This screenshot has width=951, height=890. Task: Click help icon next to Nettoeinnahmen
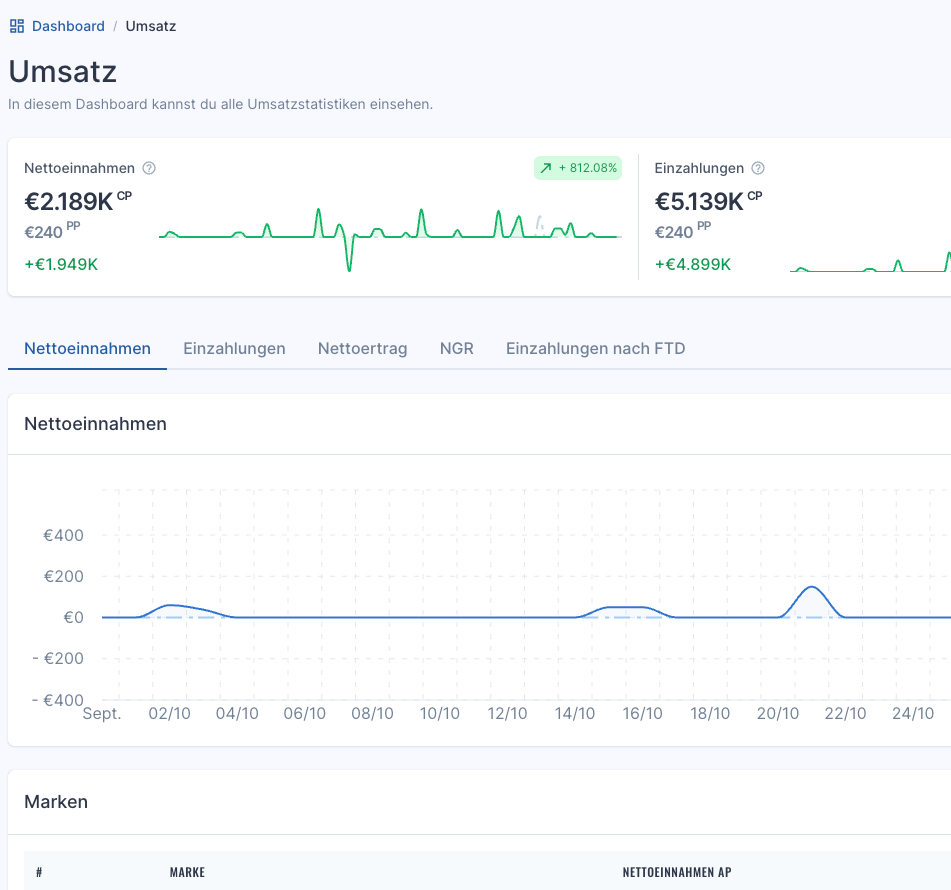(x=149, y=168)
